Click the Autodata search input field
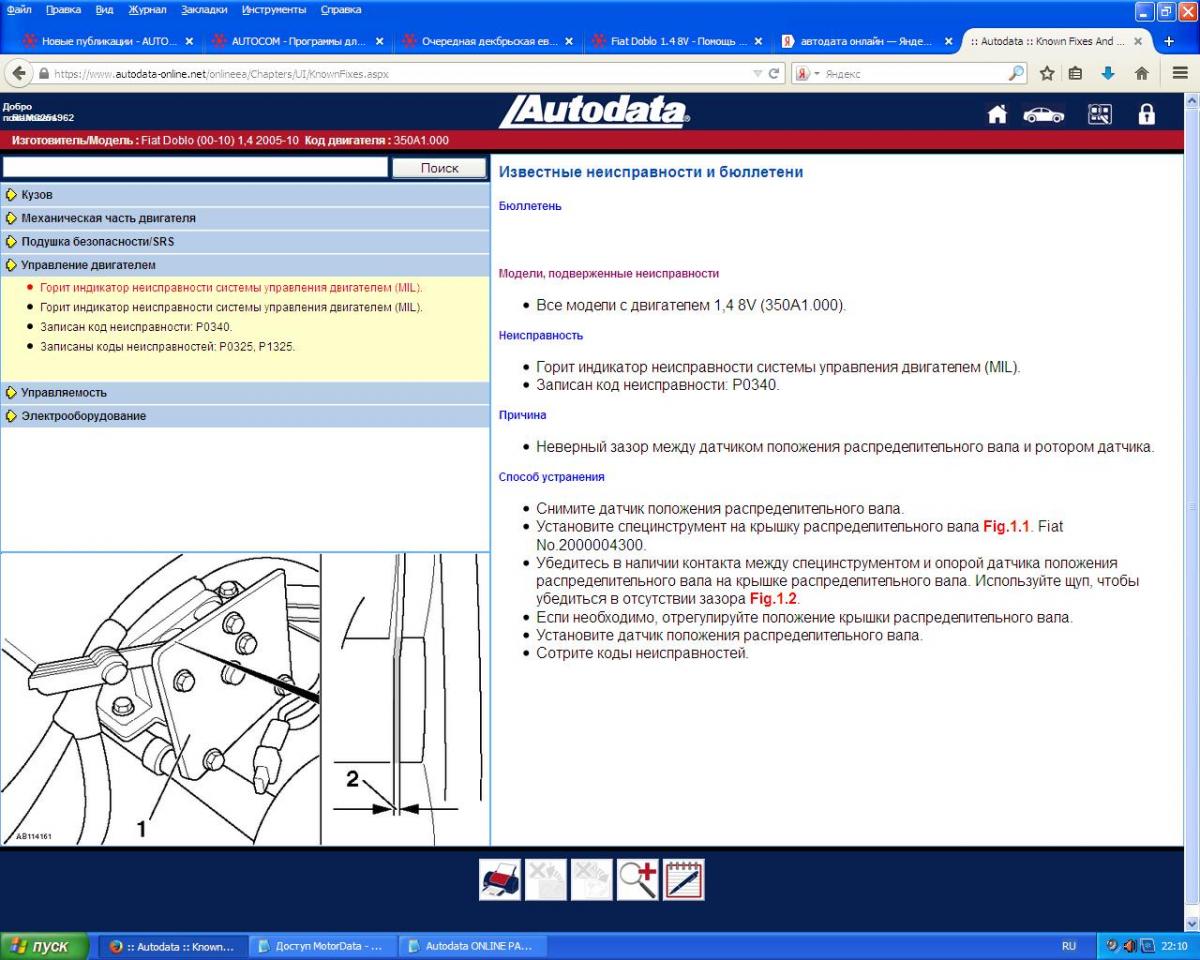Screen dimensions: 1200x960 click(x=195, y=168)
